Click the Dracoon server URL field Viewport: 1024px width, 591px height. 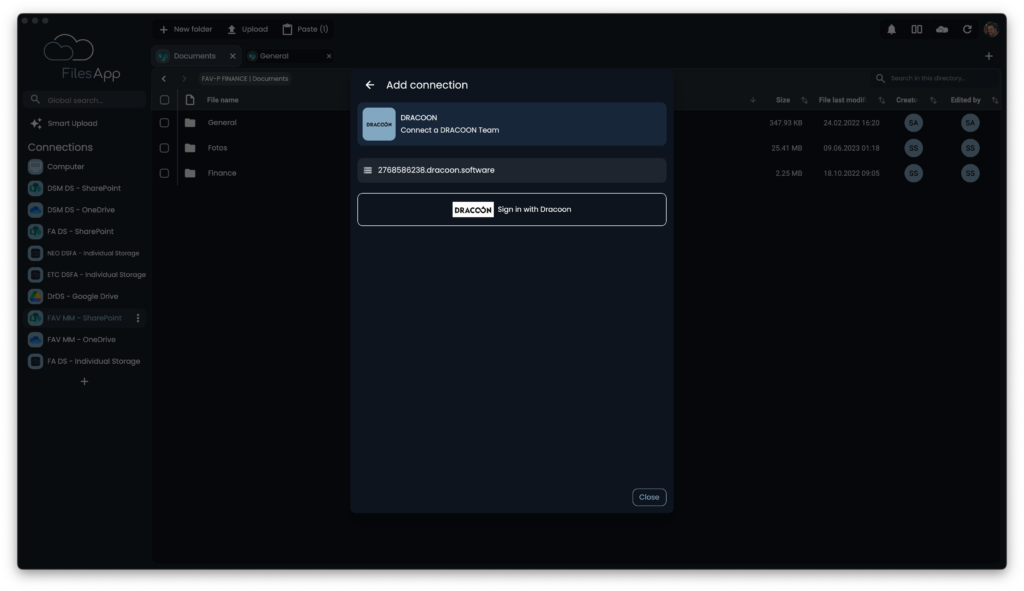point(511,170)
